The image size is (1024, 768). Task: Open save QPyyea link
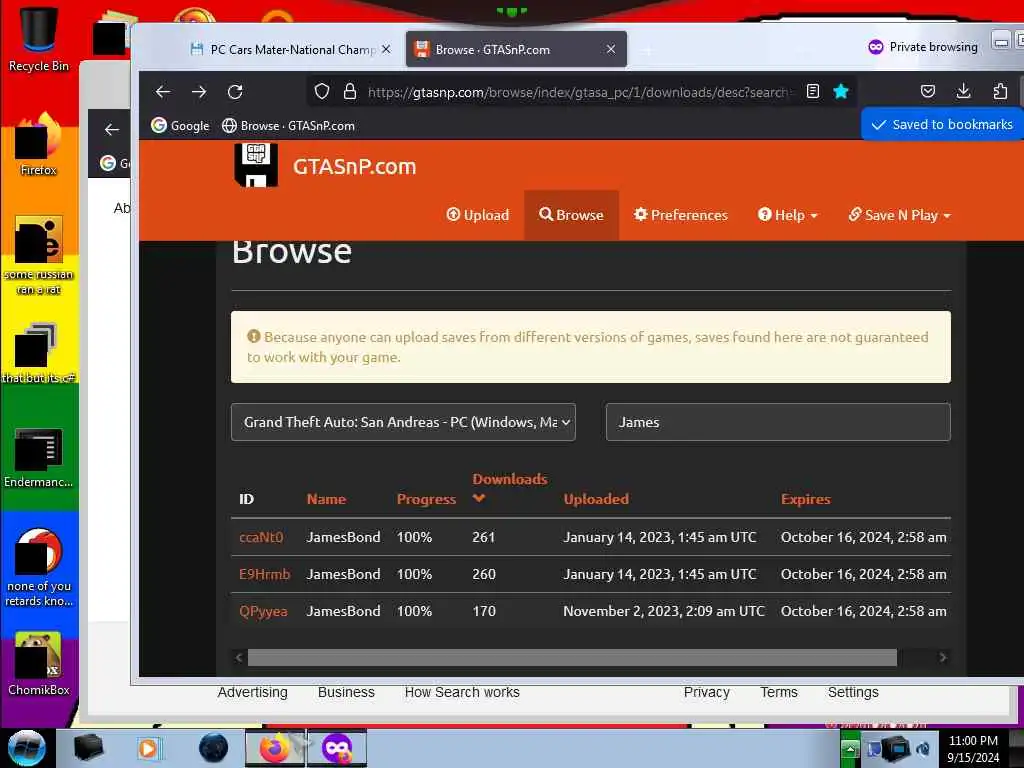[263, 611]
